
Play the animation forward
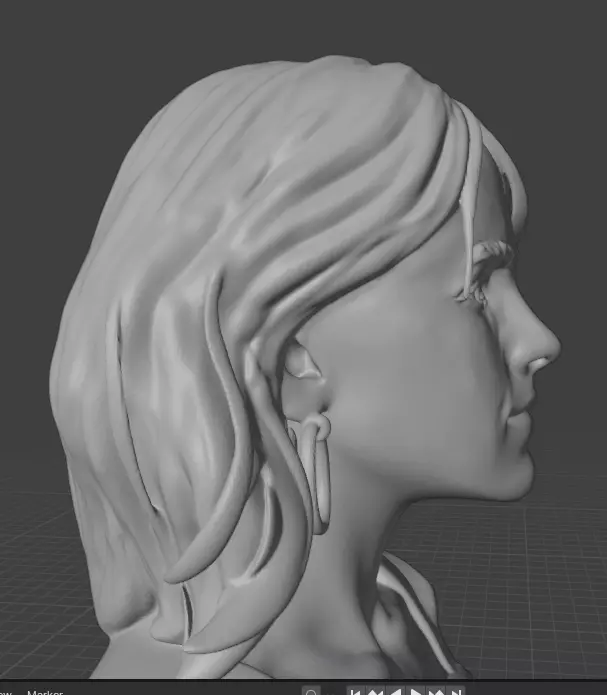415,691
